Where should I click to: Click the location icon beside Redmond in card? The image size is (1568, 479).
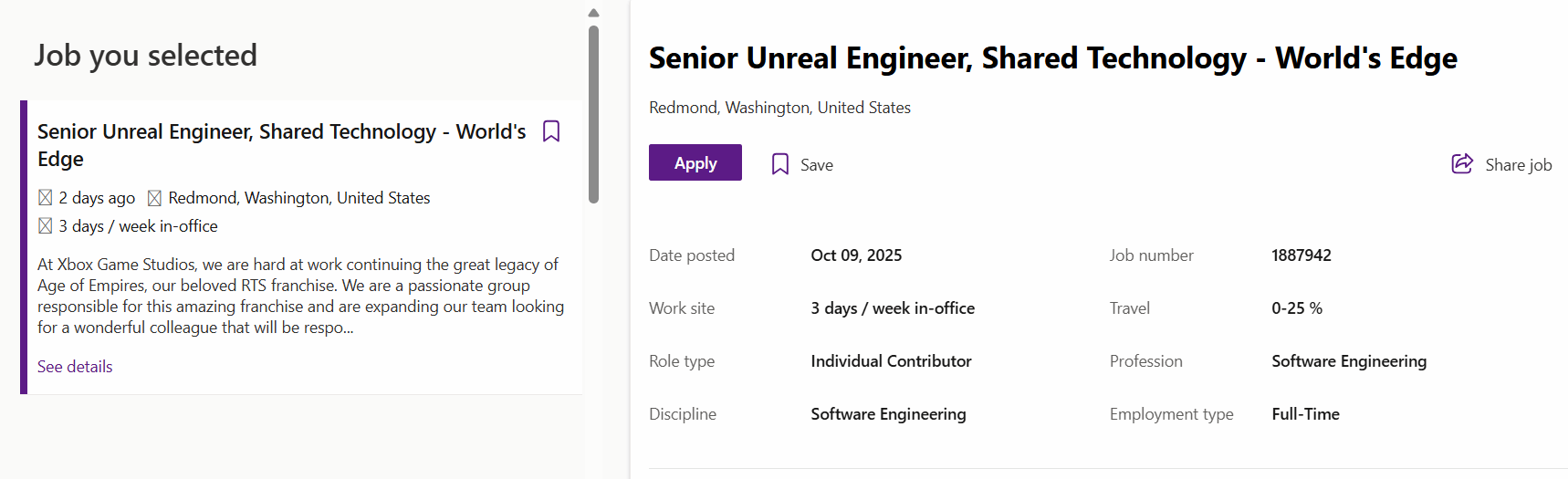point(155,198)
